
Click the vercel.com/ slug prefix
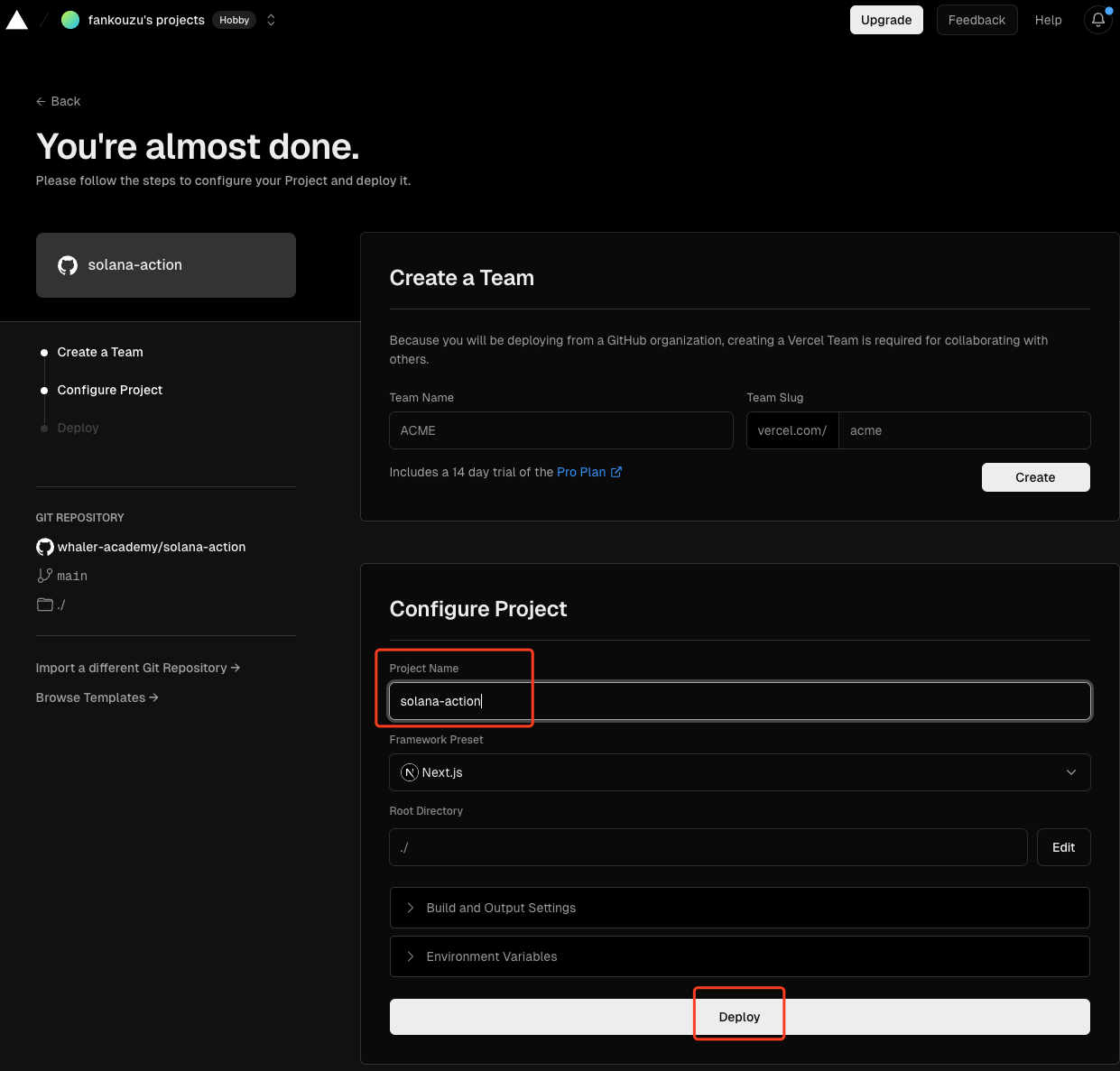pyautogui.click(x=792, y=430)
